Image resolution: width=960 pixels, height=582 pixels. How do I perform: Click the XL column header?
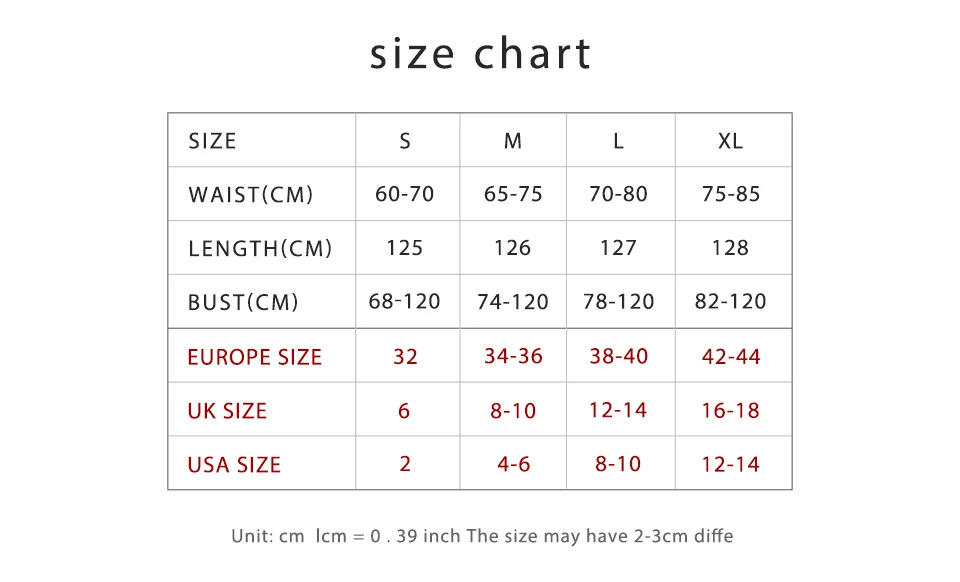[x=730, y=141]
